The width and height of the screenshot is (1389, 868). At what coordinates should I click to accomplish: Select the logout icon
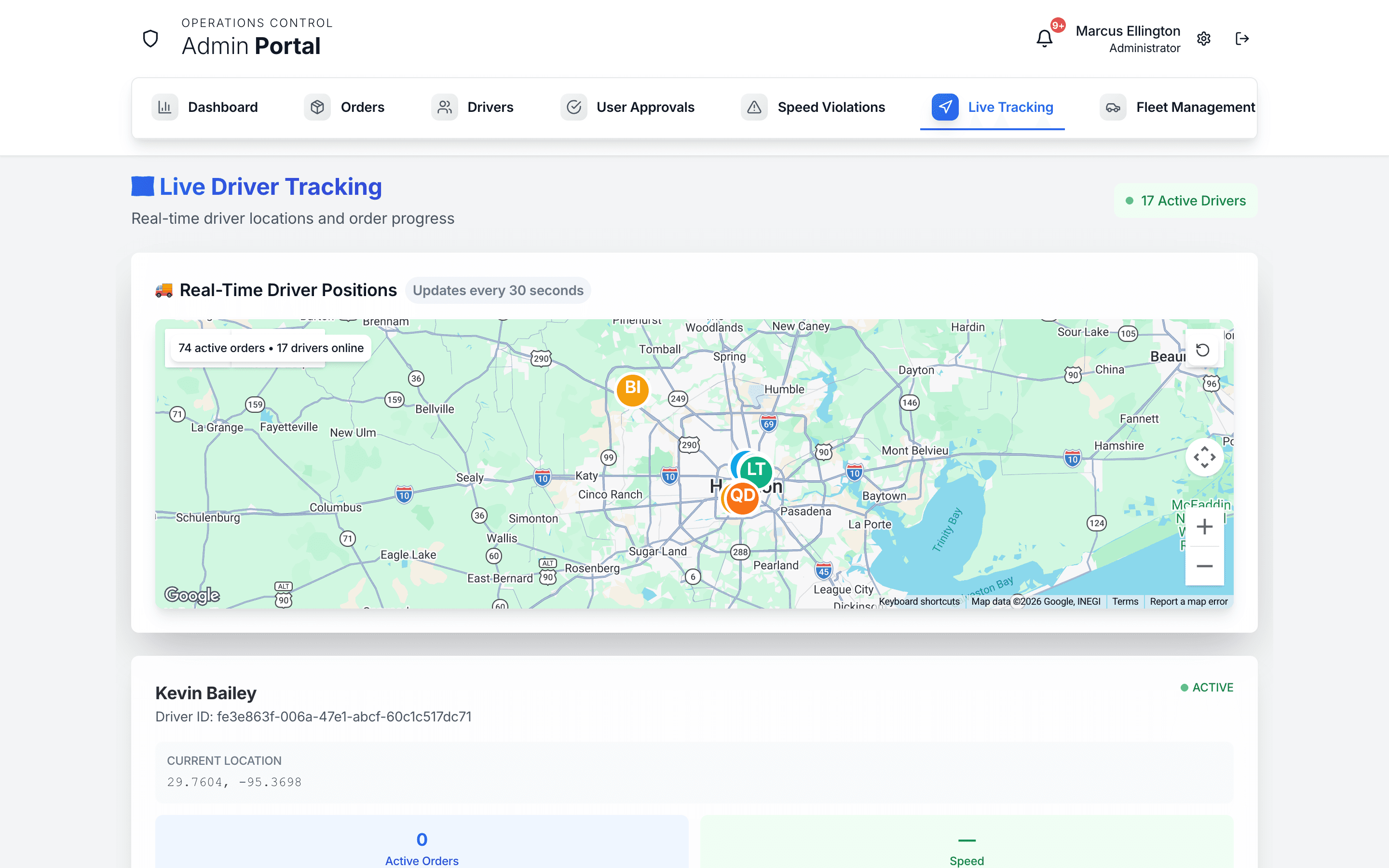click(x=1243, y=39)
